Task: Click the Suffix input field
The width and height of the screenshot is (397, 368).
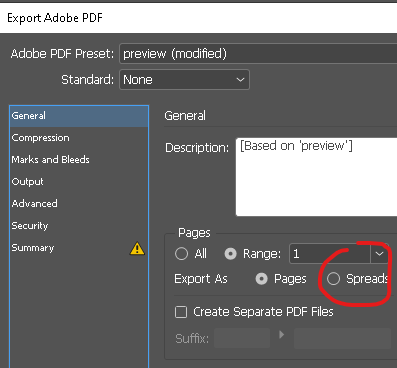Action: point(242,338)
